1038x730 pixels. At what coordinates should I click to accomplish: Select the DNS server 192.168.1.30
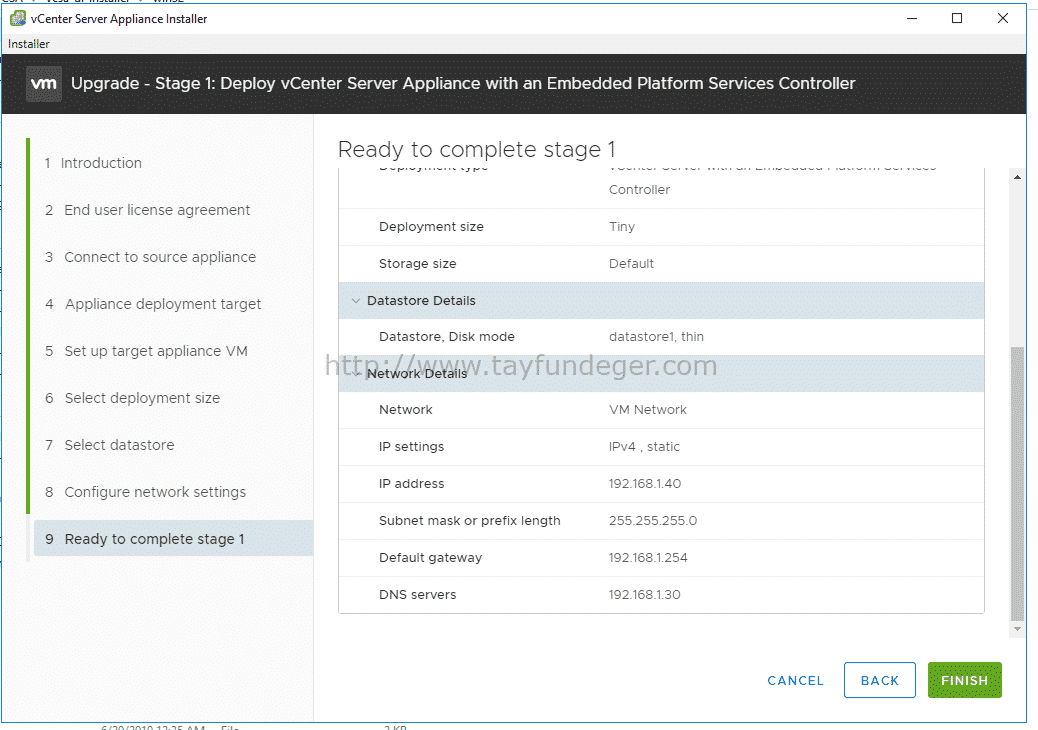click(645, 594)
